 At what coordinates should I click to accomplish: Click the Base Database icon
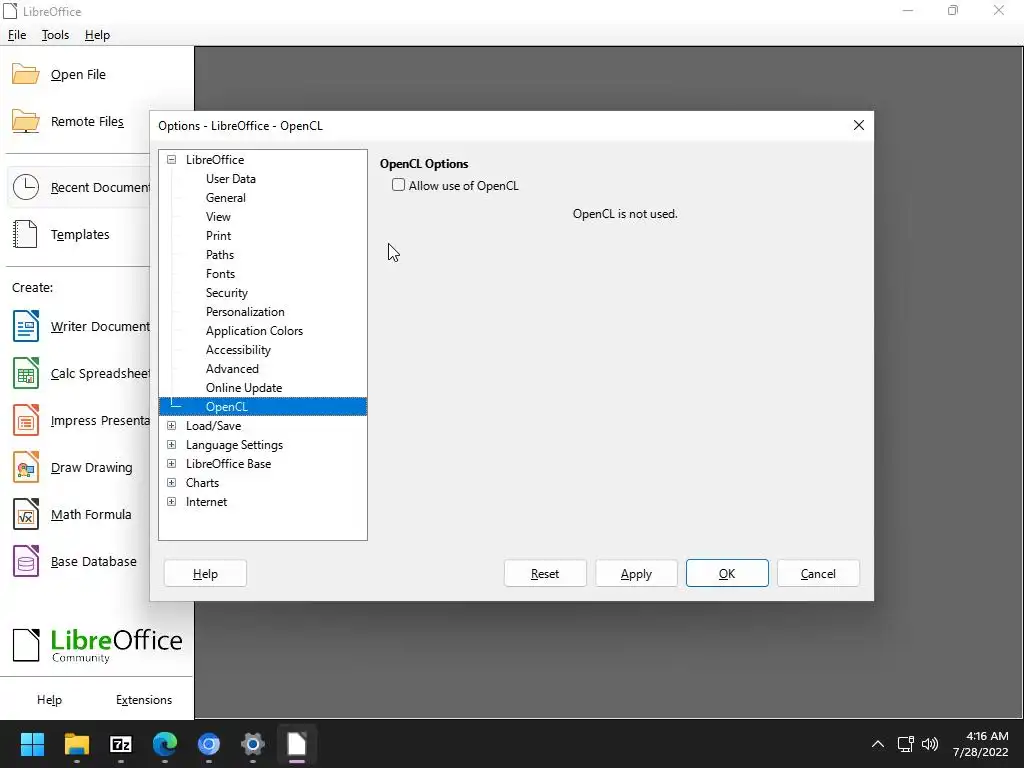click(x=25, y=561)
